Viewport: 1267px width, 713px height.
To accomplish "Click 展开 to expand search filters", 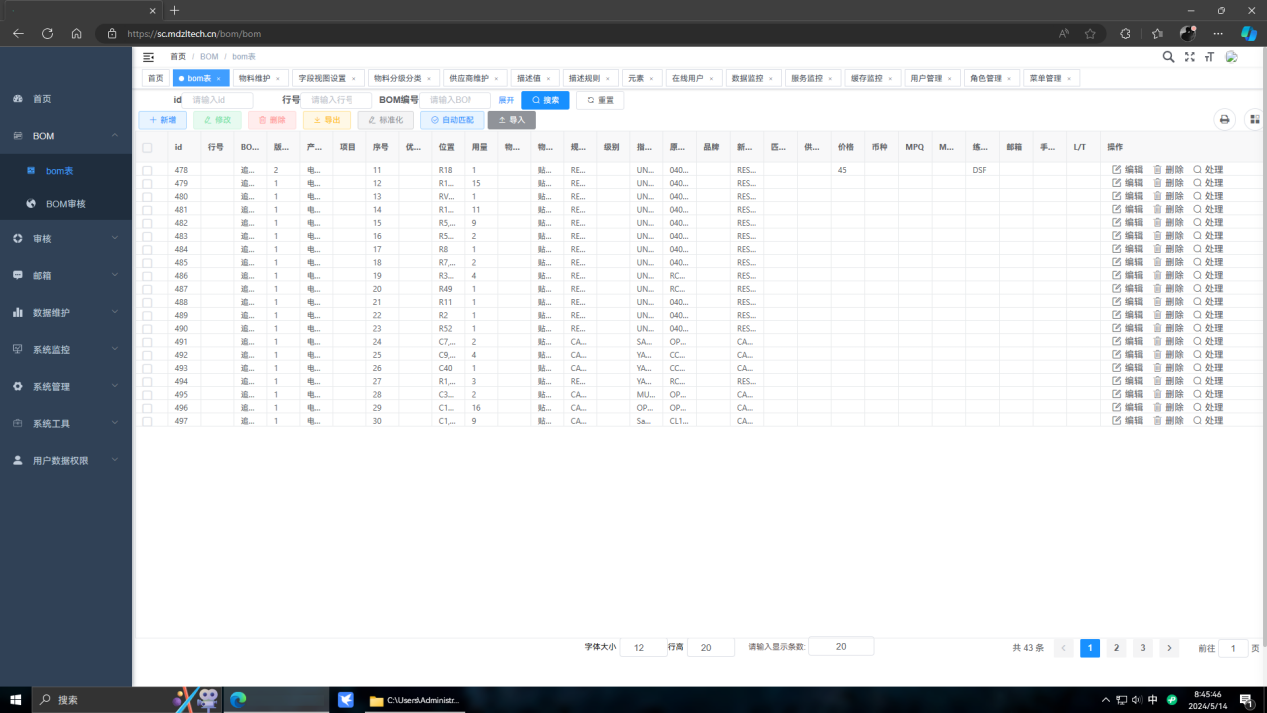I will click(x=506, y=100).
